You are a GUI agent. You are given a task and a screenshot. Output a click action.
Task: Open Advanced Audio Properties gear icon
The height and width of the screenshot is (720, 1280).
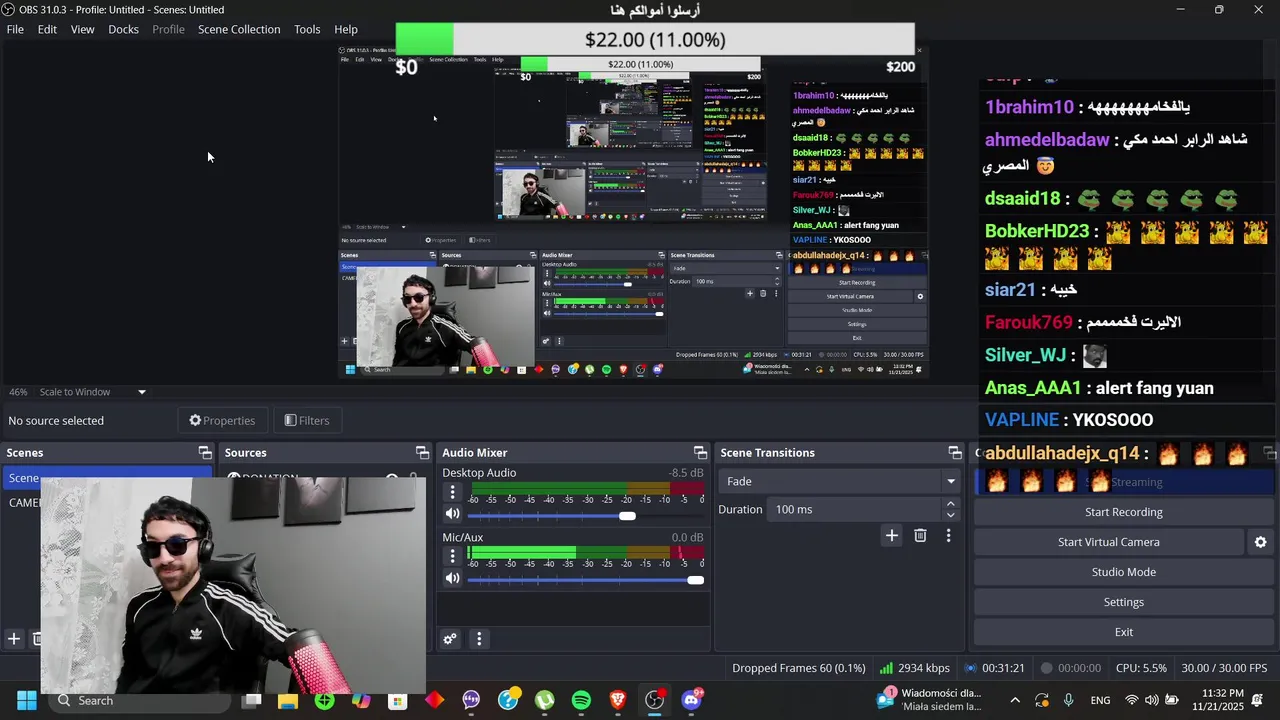(x=450, y=639)
